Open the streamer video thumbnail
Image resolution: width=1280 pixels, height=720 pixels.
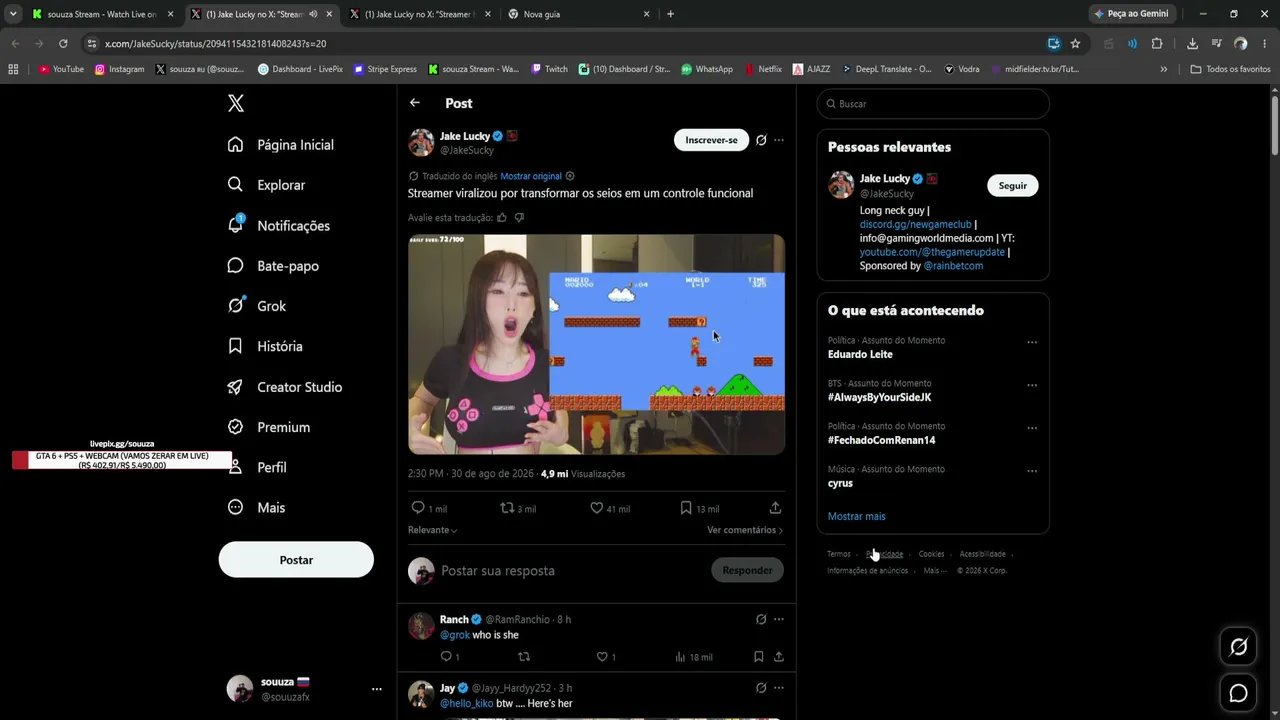point(596,344)
